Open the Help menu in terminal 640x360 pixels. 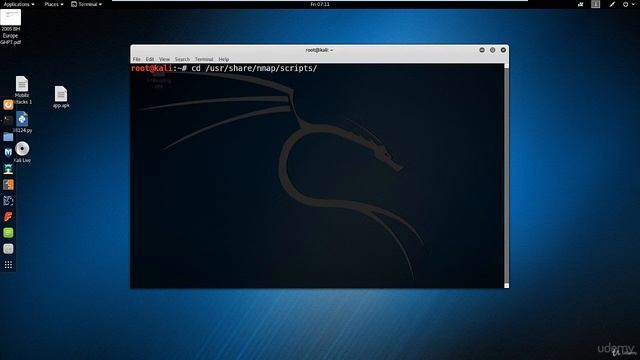pyautogui.click(x=224, y=59)
